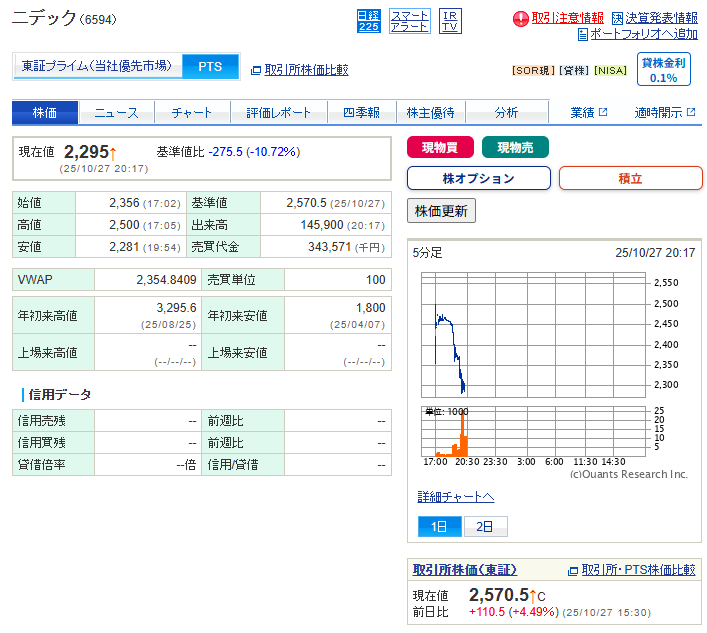Click the red 取引注意情報 warning icon
Image resolution: width=707 pixels, height=633 pixels.
click(520, 19)
